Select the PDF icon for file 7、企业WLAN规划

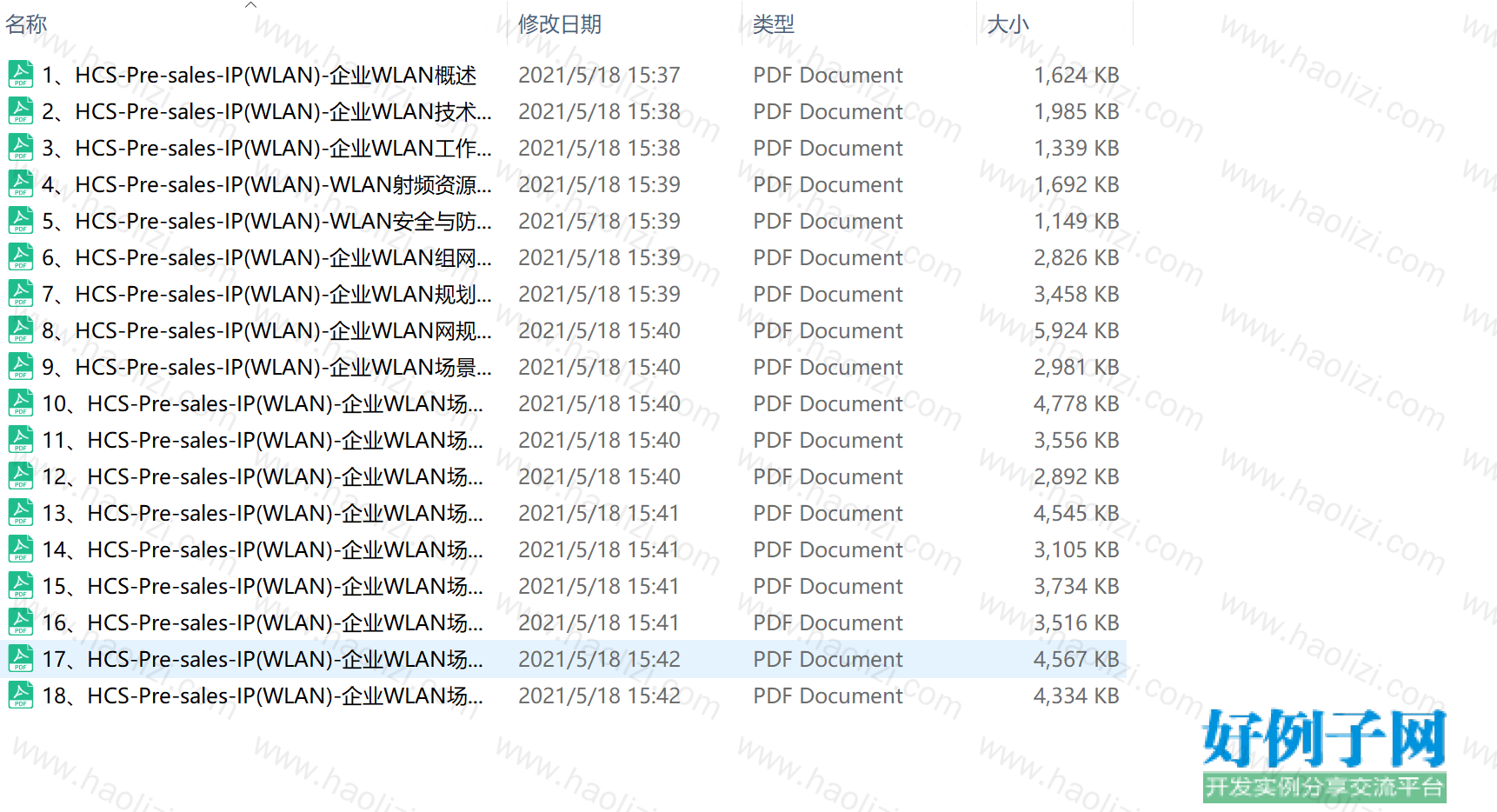(x=21, y=294)
